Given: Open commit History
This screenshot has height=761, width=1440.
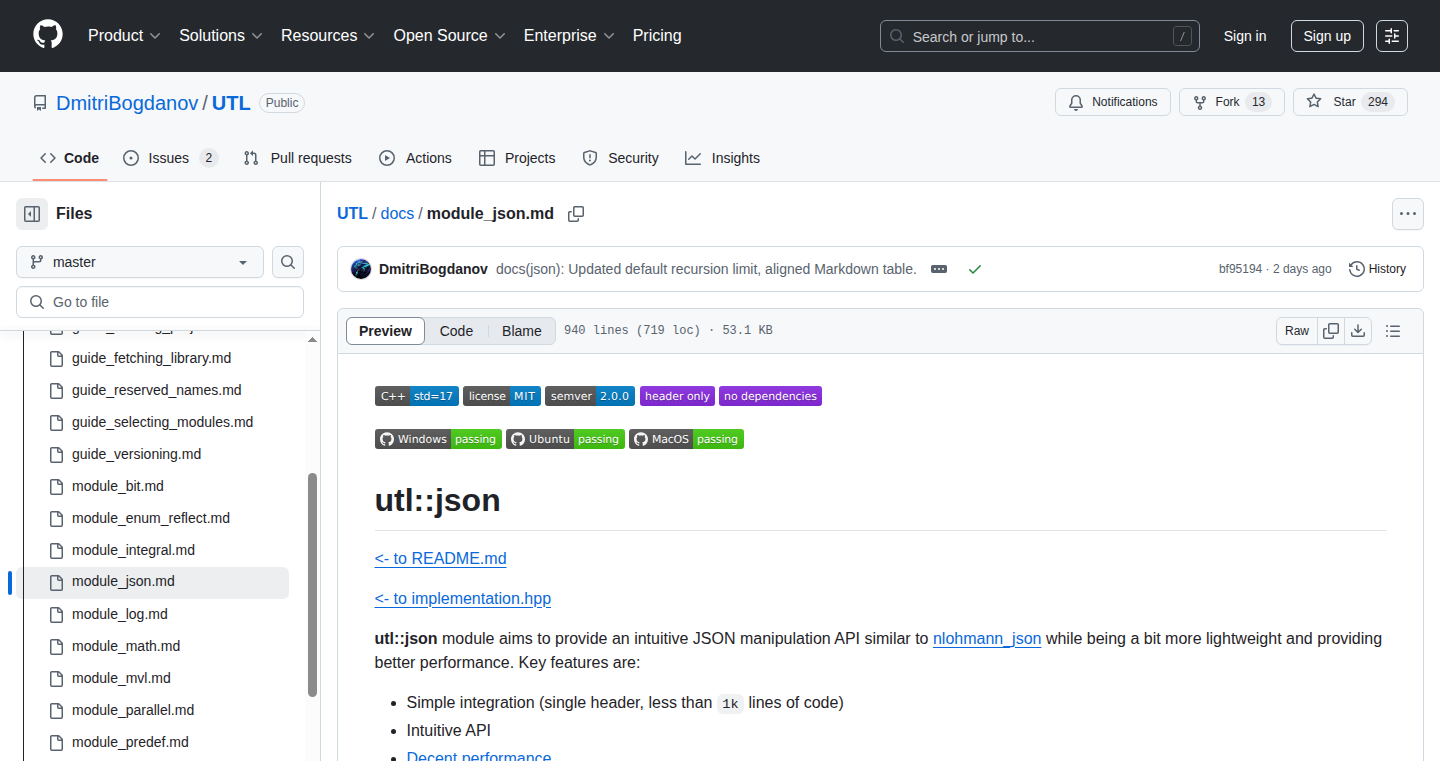Looking at the screenshot, I should pyautogui.click(x=1377, y=269).
